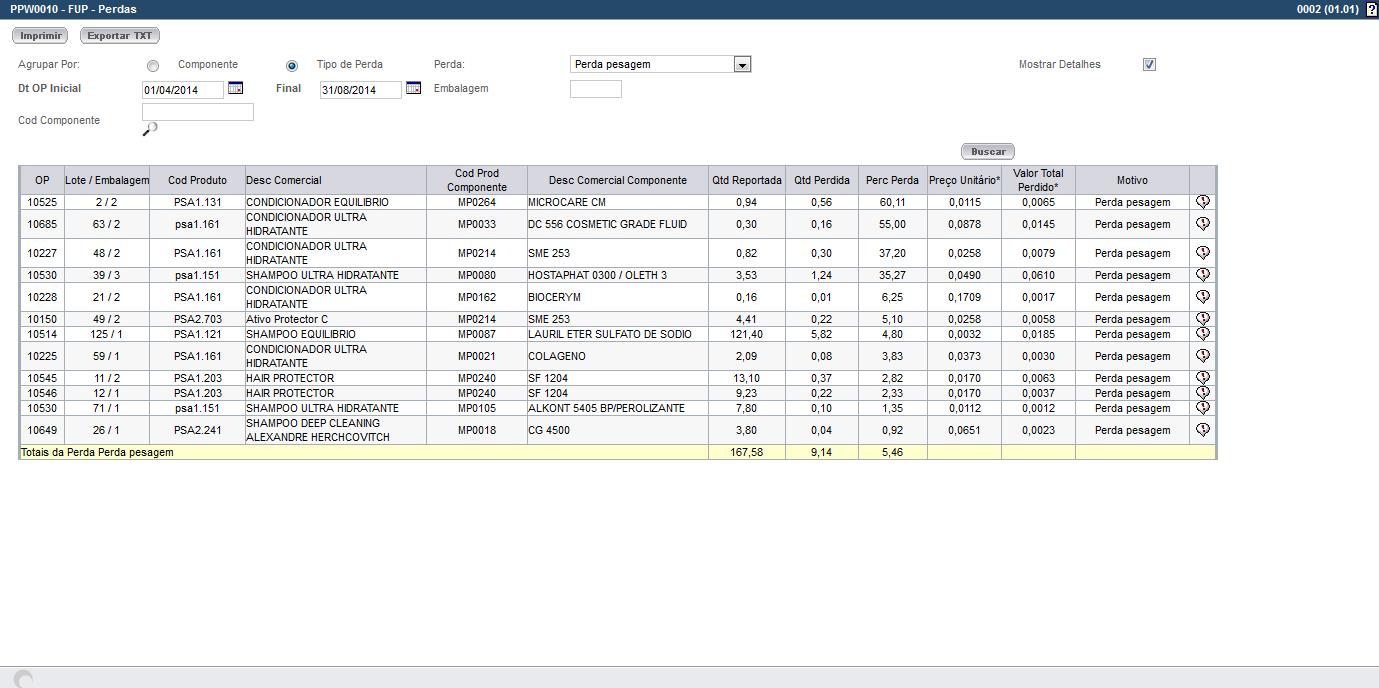Open detail icon for OP 10525 row
Viewport: 1379px width, 688px height.
coord(1202,201)
